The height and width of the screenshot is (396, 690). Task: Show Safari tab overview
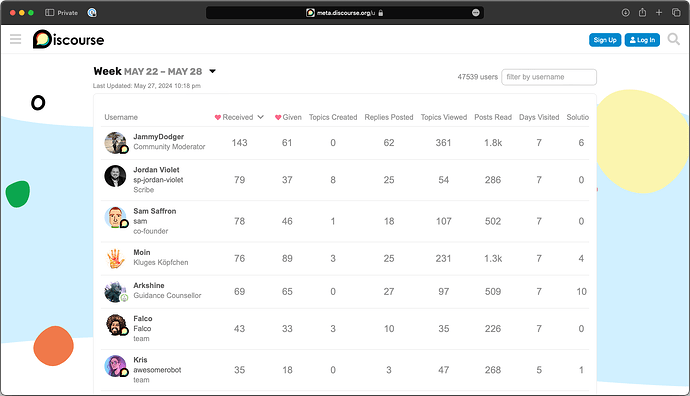tap(676, 13)
